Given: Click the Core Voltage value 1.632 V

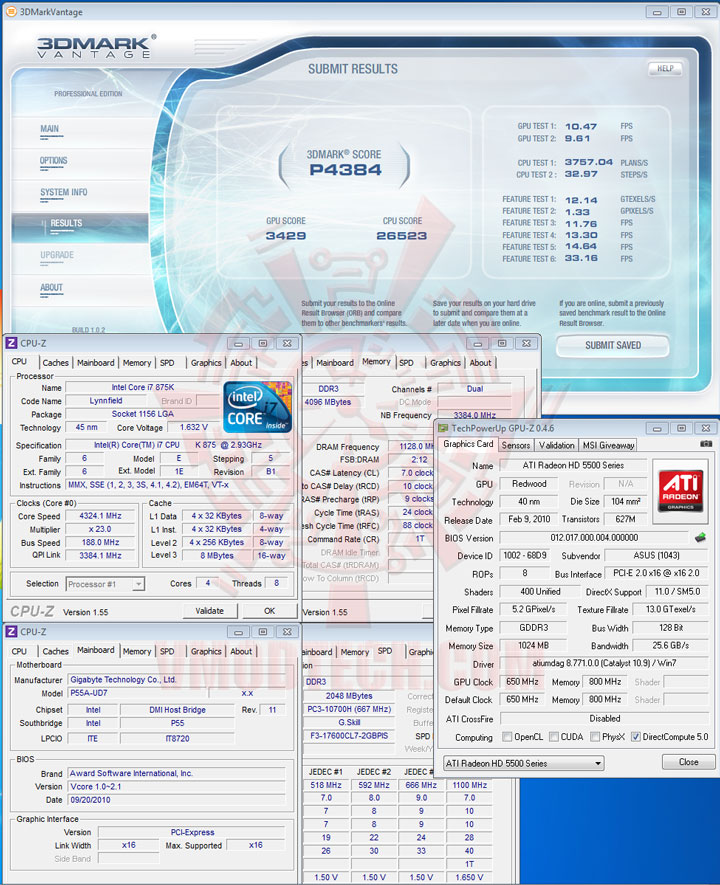Looking at the screenshot, I should tap(193, 427).
